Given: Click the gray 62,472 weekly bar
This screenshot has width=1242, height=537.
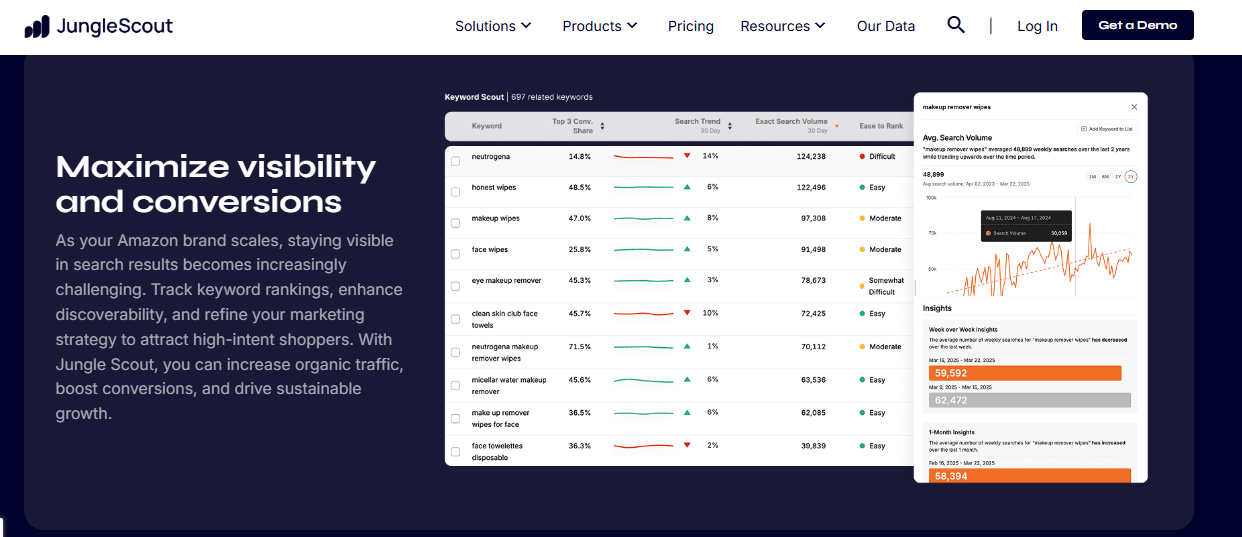Looking at the screenshot, I should coord(1030,400).
